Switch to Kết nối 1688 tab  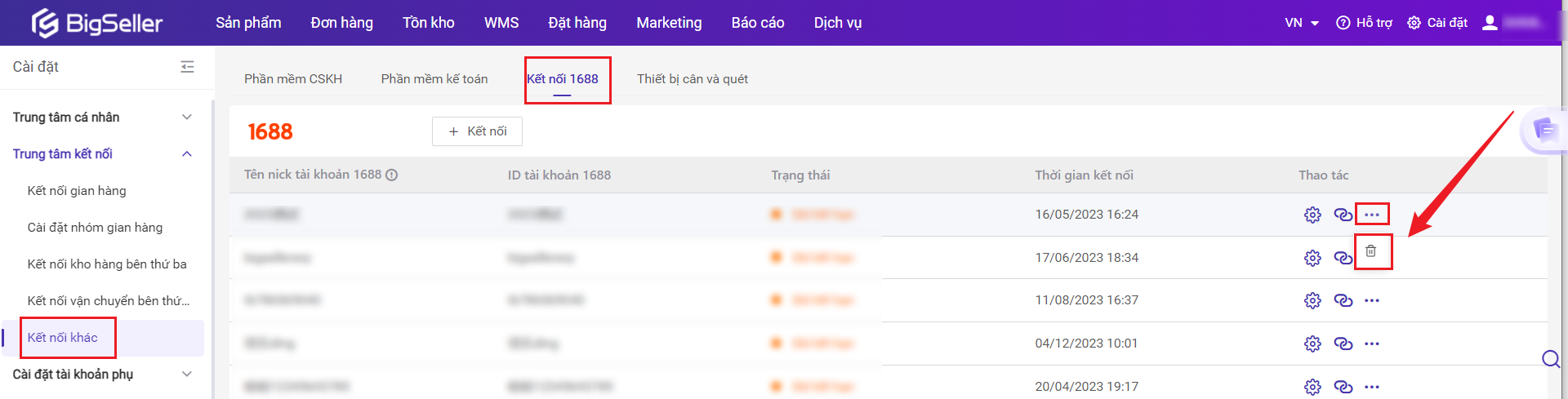[563, 79]
